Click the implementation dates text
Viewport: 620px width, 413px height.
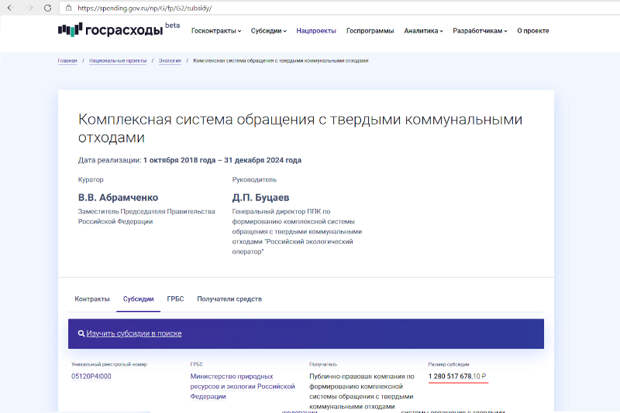point(190,160)
